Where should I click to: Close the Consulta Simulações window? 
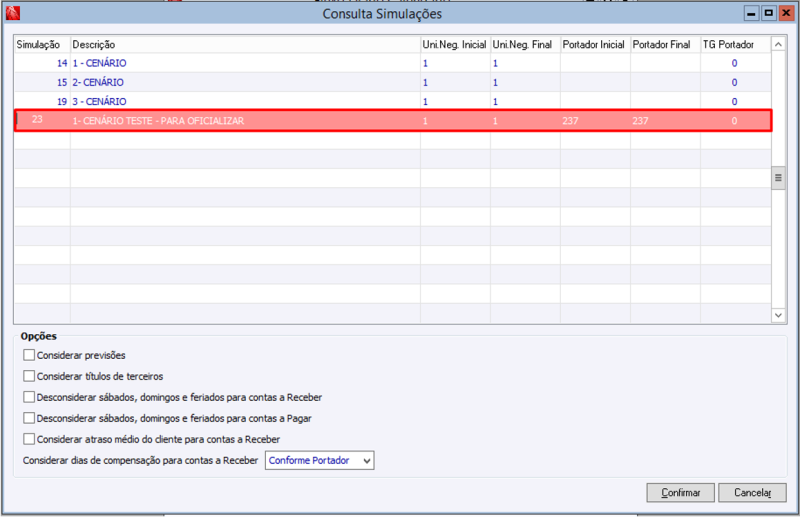coord(786,13)
